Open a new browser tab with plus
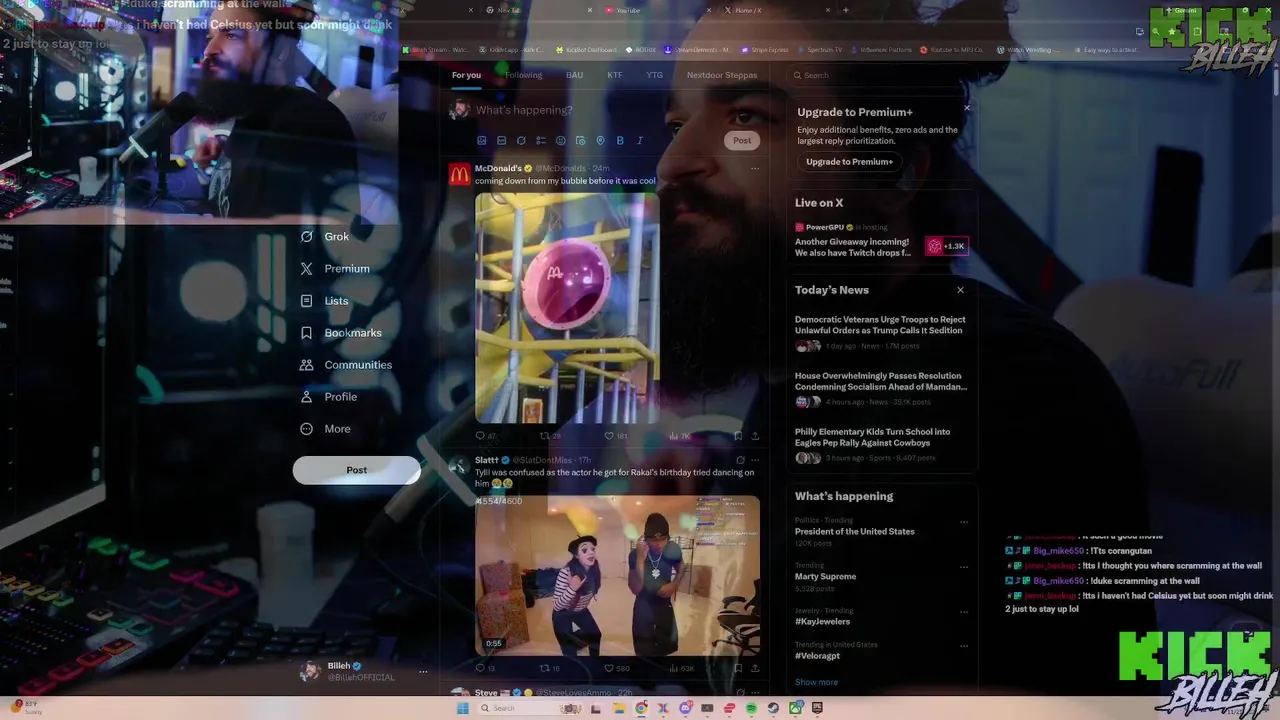The height and width of the screenshot is (720, 1280). [x=846, y=10]
